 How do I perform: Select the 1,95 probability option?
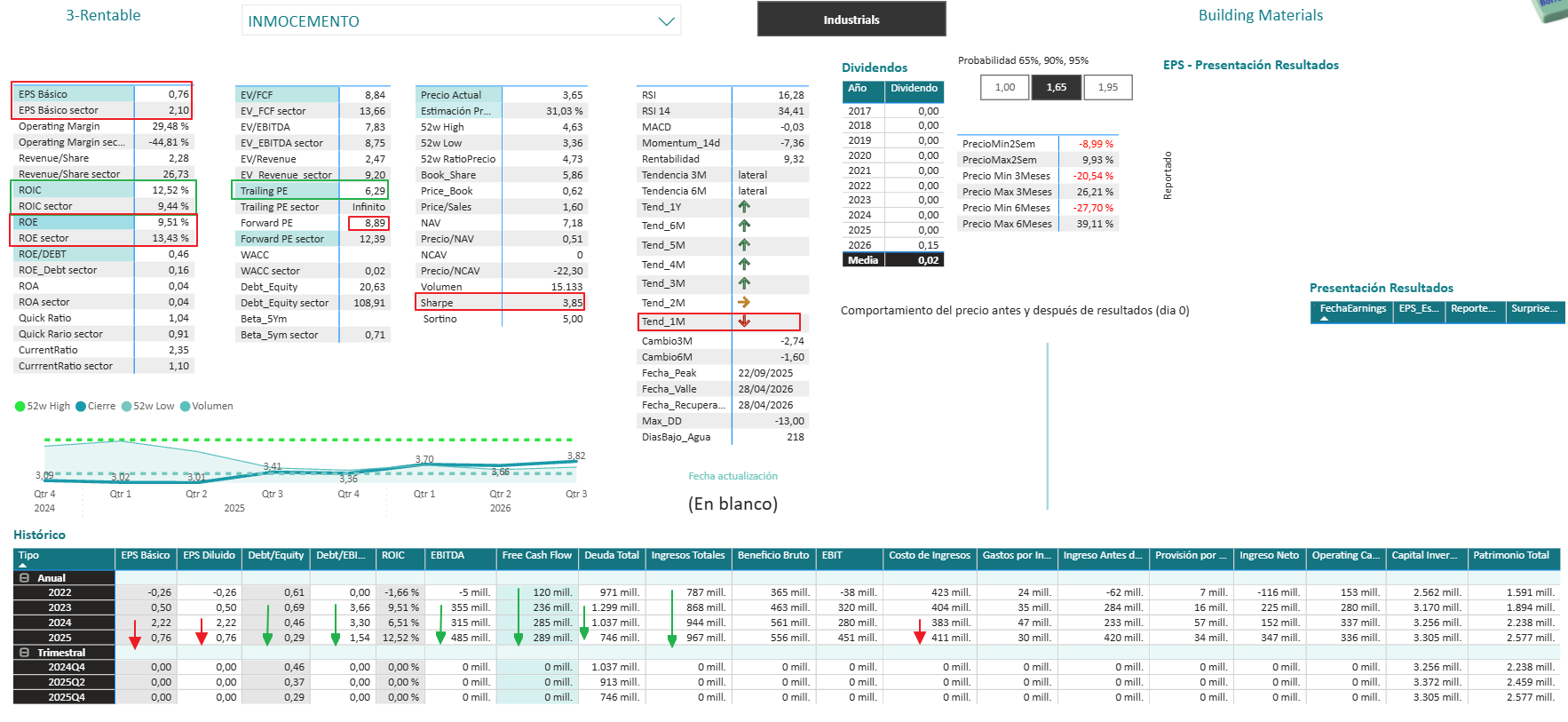click(x=1108, y=87)
